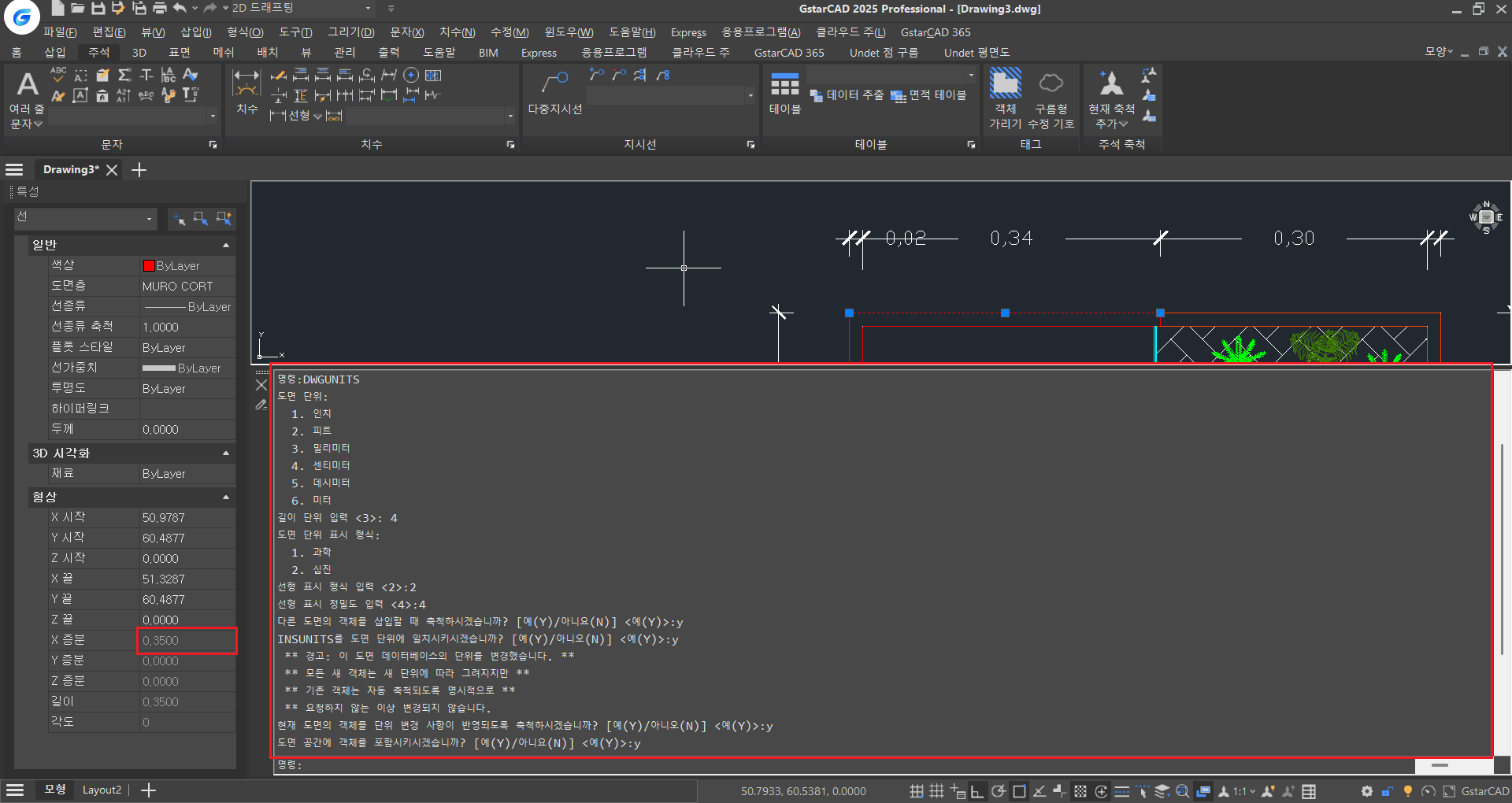Toggle transparency checker icon in status bar
The width and height of the screenshot is (1512, 803).
(1080, 791)
